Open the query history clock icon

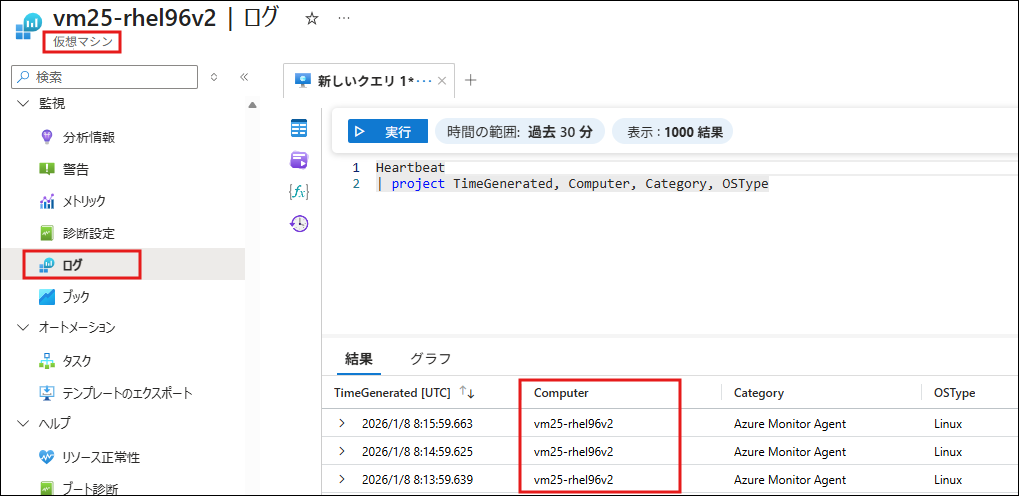pyautogui.click(x=300, y=224)
